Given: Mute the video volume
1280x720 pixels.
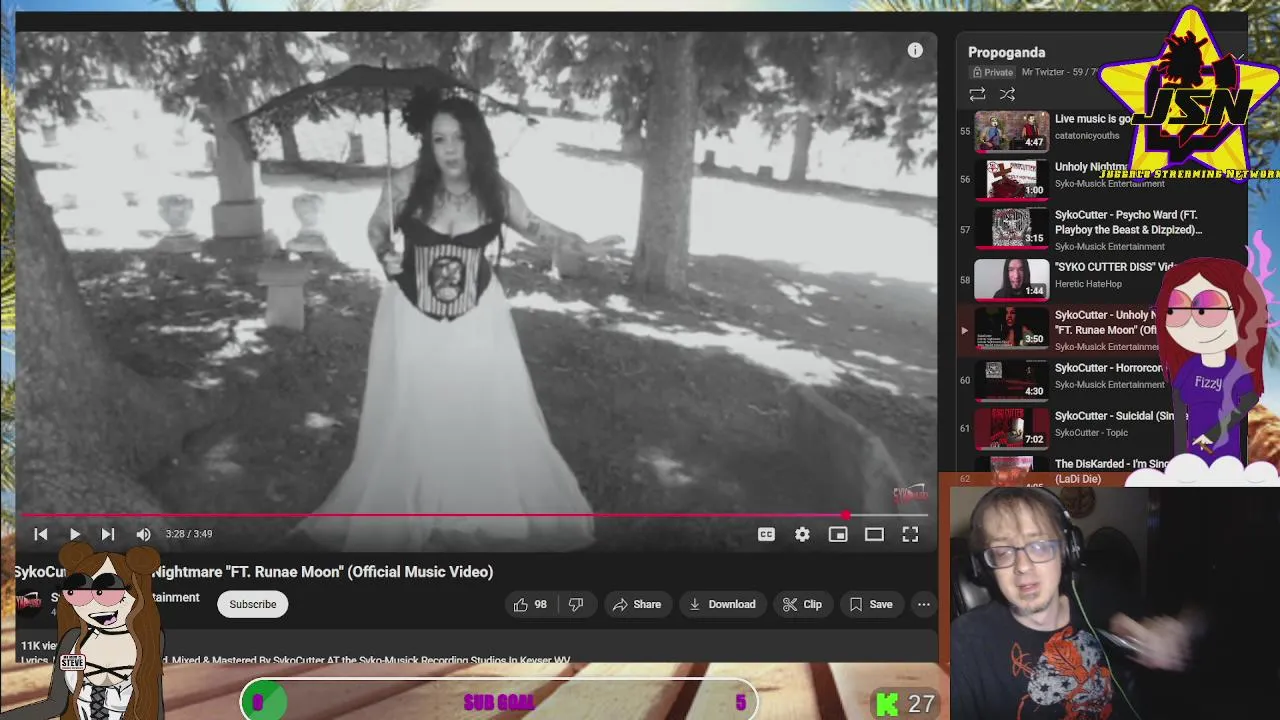Looking at the screenshot, I should coord(143,534).
